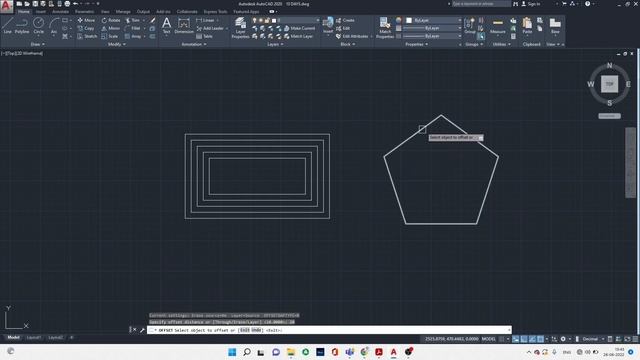Toggle layer lock padlock icon
Image resolution: width=640 pixels, height=360 pixels.
pyautogui.click(x=267, y=20)
